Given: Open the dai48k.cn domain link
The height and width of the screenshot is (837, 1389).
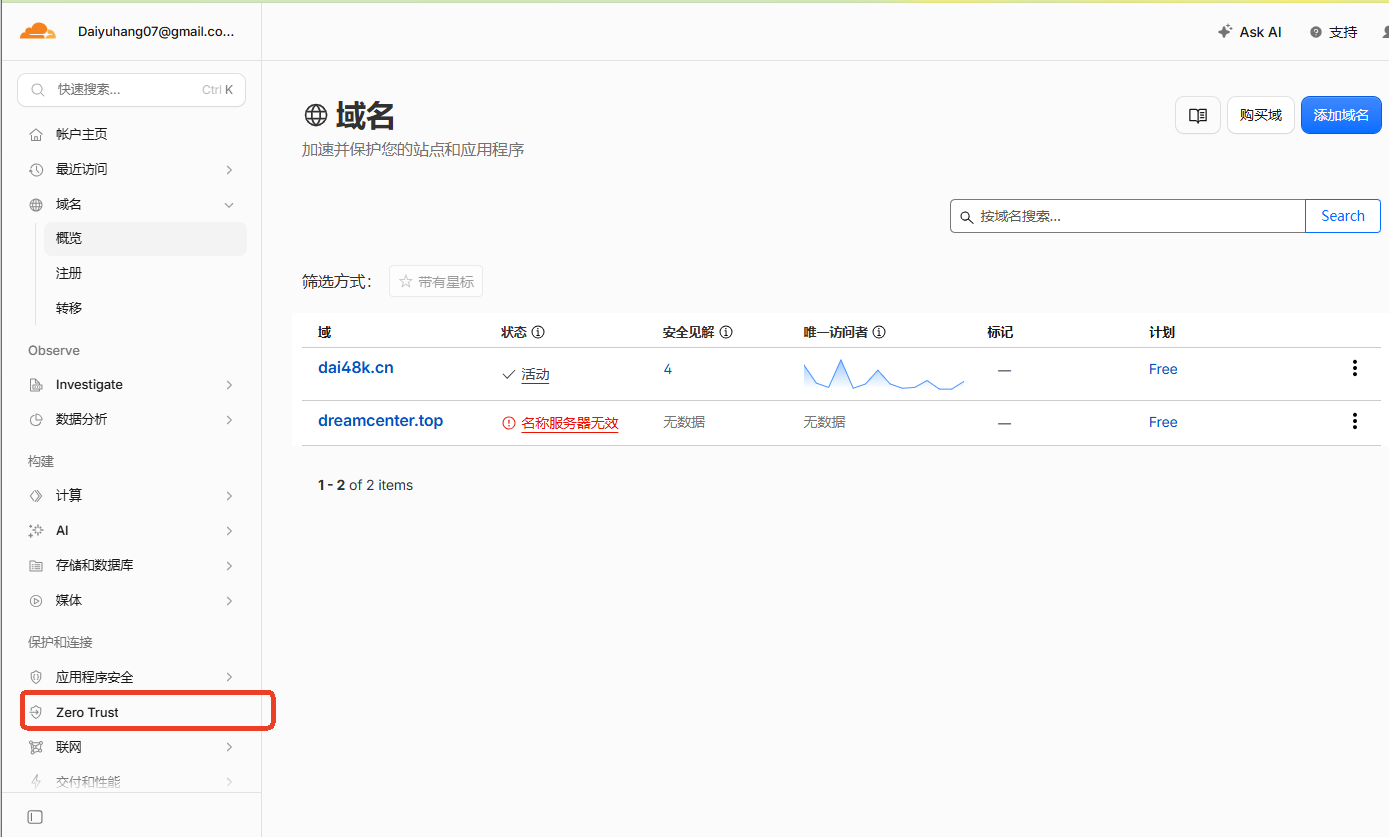Looking at the screenshot, I should click(x=356, y=368).
